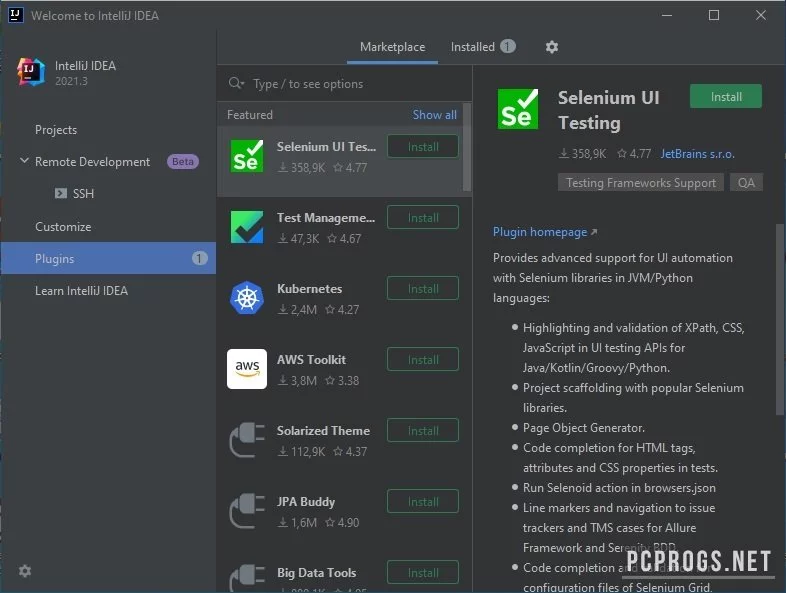
Task: Click the IntelliJ IDEA logo in sidebar
Action: click(31, 72)
